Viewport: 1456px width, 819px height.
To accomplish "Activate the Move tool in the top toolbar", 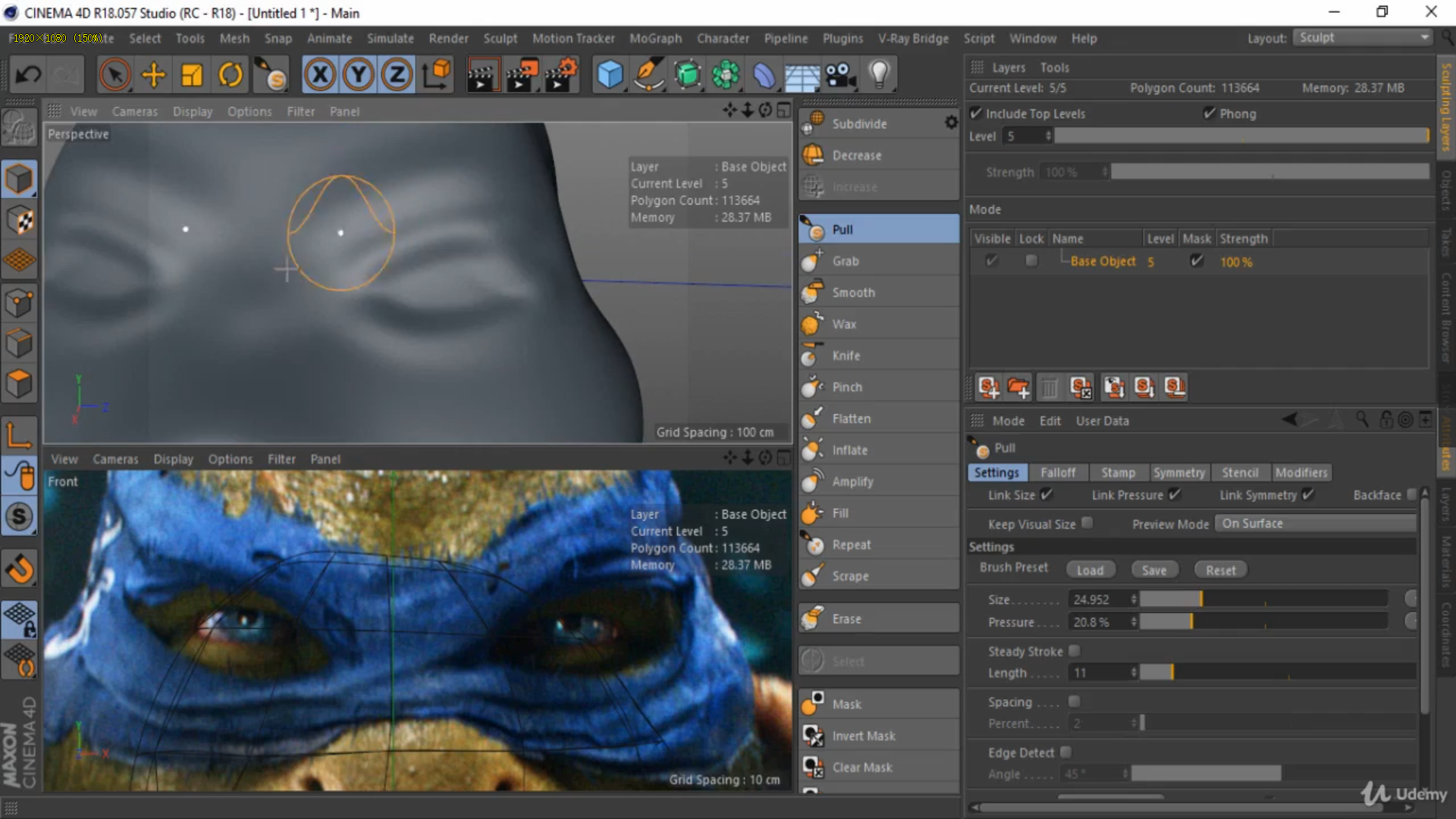I will (153, 74).
